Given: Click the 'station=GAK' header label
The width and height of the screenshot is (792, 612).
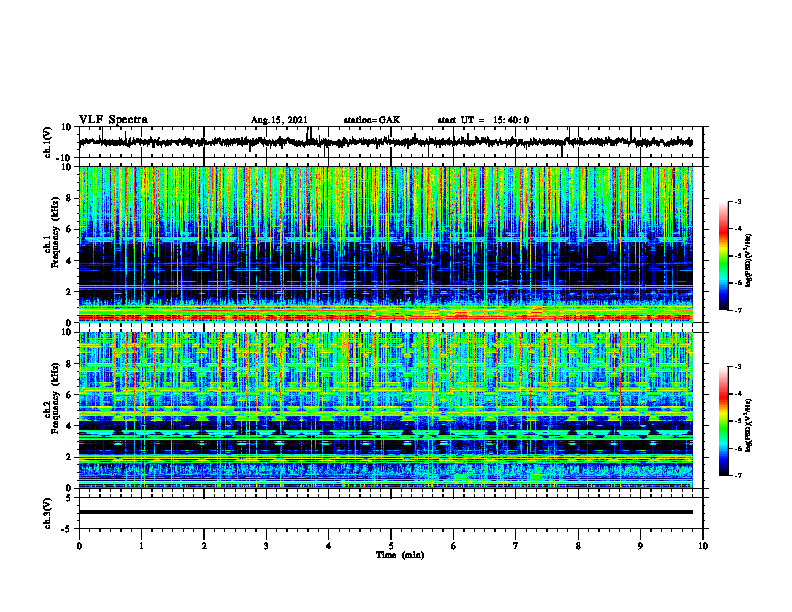Looking at the screenshot, I should [x=372, y=120].
